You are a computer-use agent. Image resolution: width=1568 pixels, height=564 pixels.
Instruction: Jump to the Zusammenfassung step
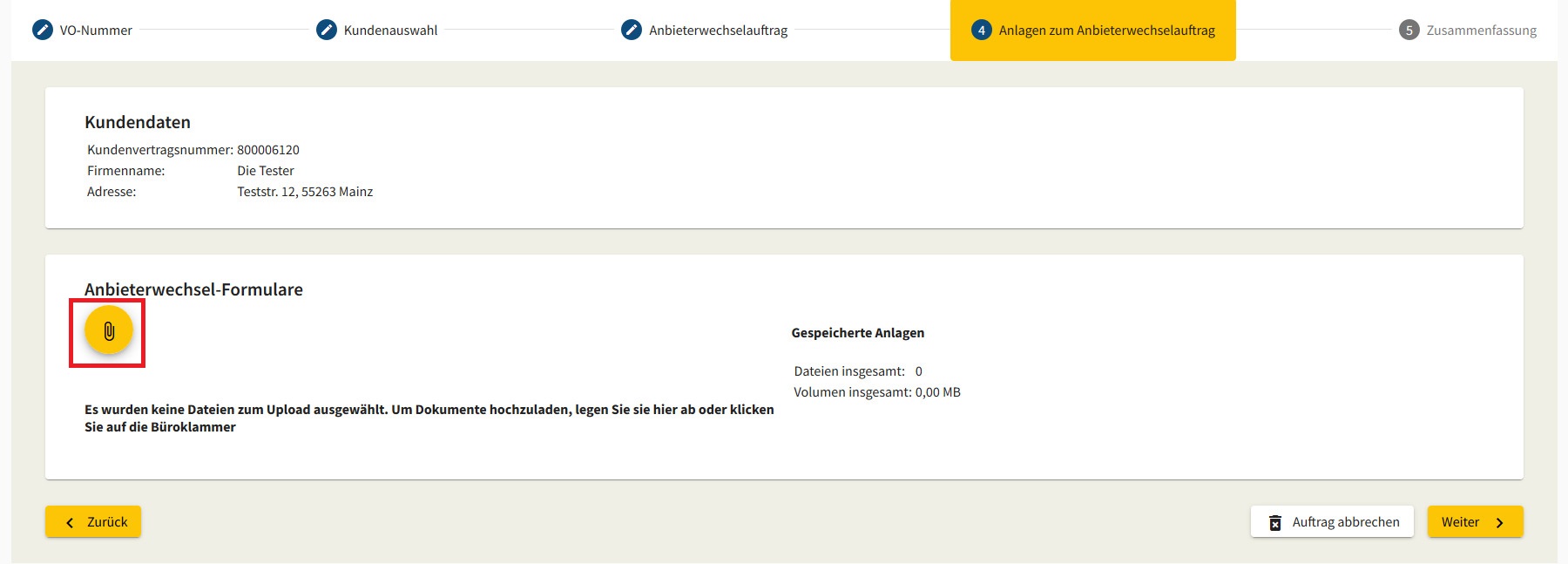click(x=1468, y=30)
